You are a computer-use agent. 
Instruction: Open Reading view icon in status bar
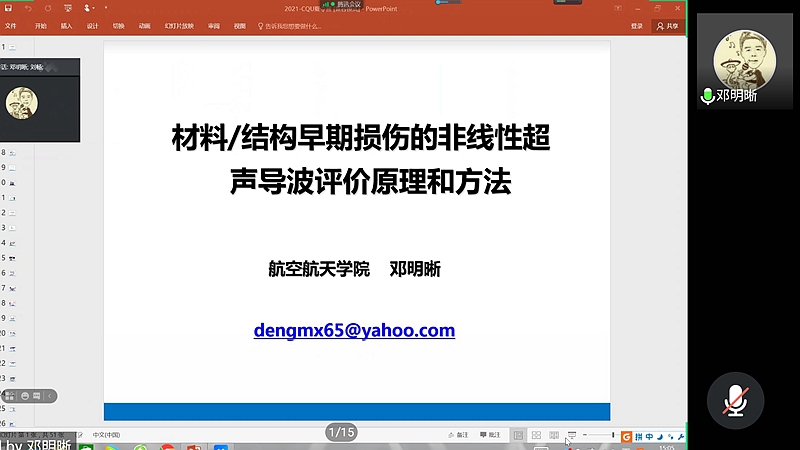point(554,436)
